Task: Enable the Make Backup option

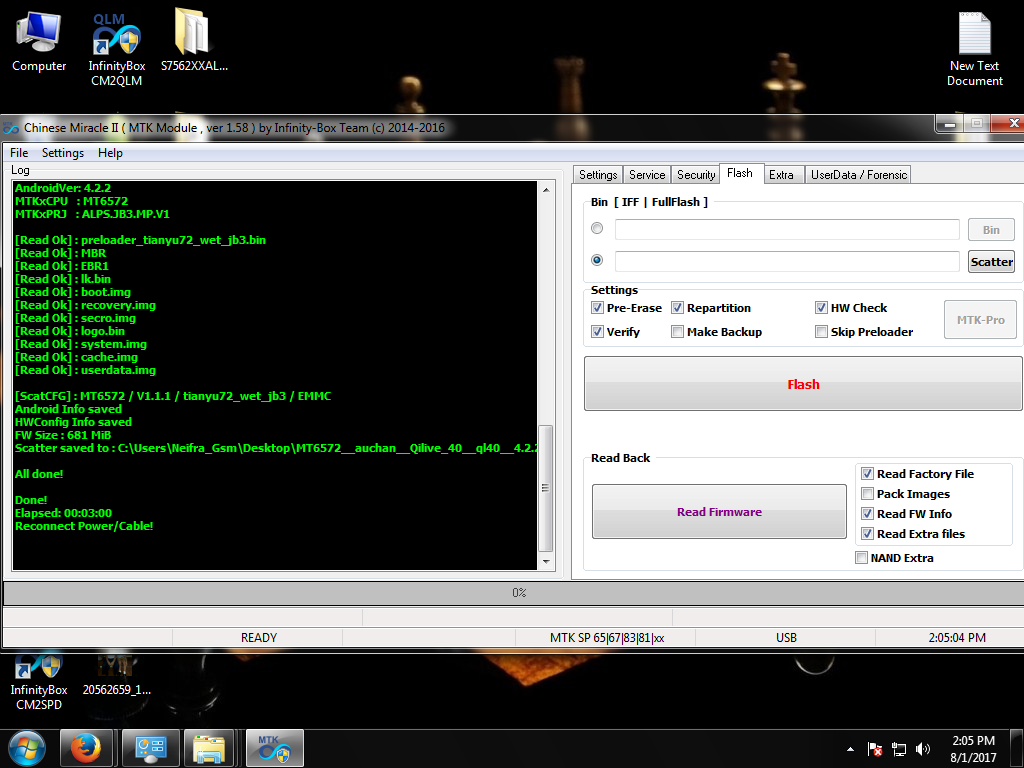Action: 678,332
